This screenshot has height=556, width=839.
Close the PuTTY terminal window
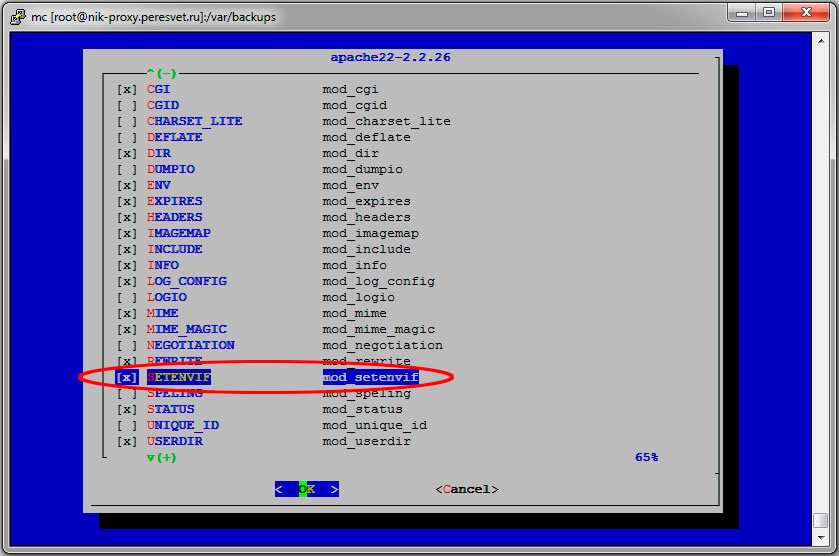805,13
